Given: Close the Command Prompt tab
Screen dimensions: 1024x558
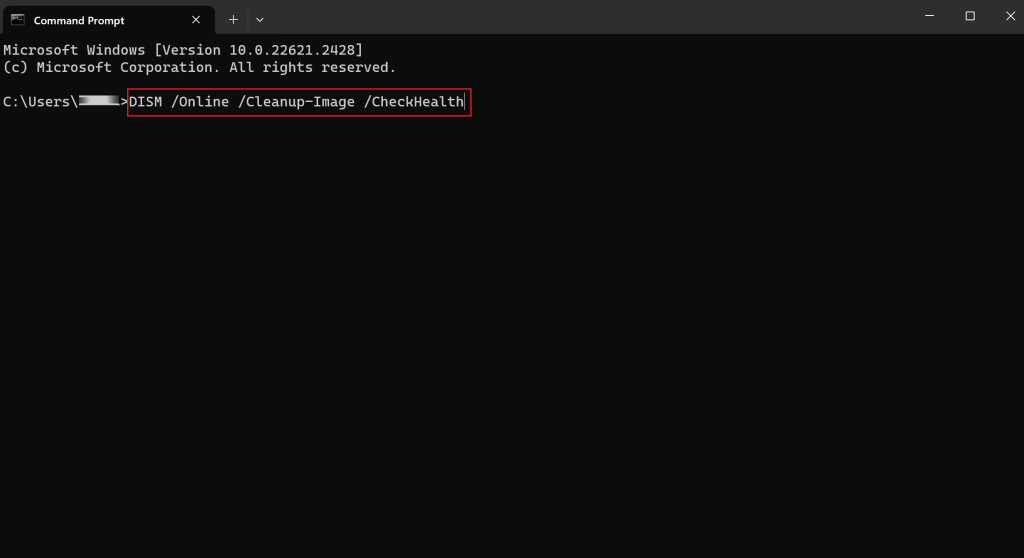Looking at the screenshot, I should pos(196,20).
